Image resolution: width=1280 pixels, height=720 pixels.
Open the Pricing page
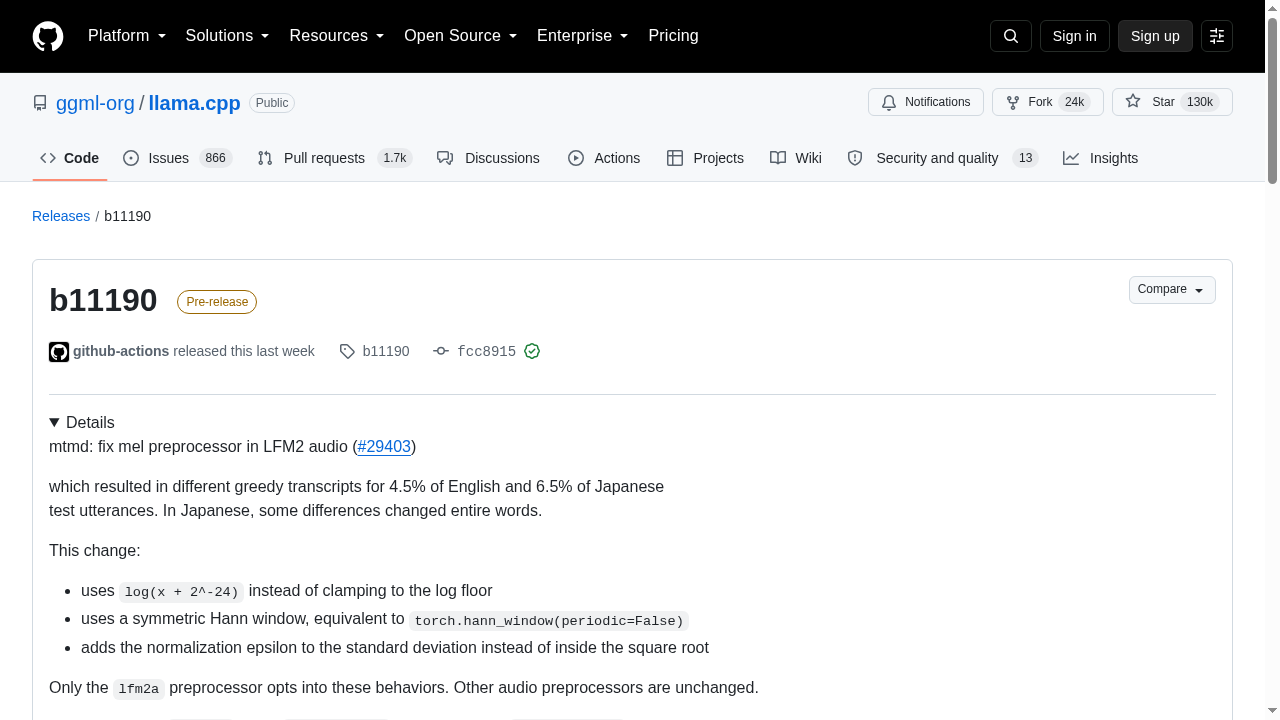(673, 36)
